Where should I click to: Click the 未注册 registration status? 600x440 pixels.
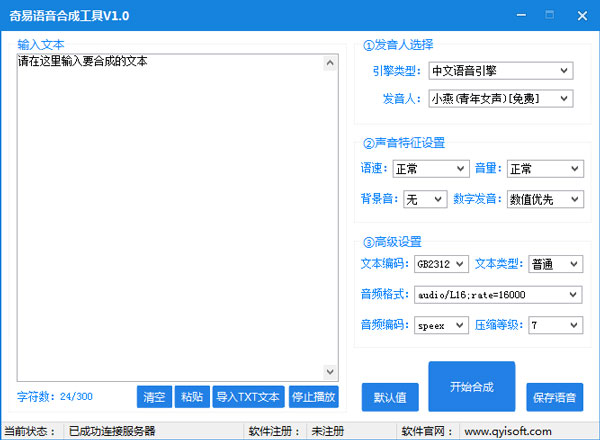click(x=328, y=432)
